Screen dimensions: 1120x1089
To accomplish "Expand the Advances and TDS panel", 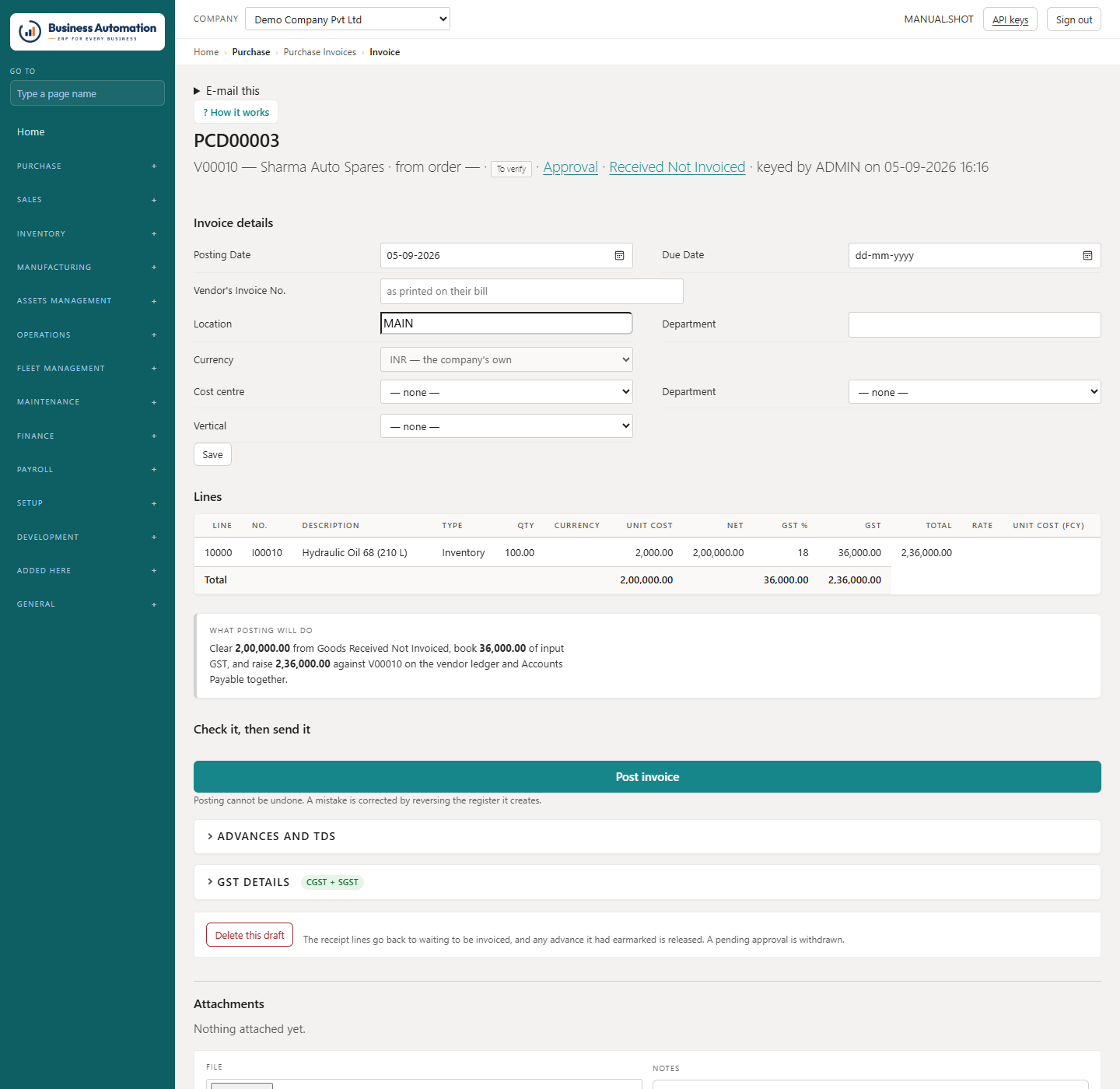I will point(647,836).
